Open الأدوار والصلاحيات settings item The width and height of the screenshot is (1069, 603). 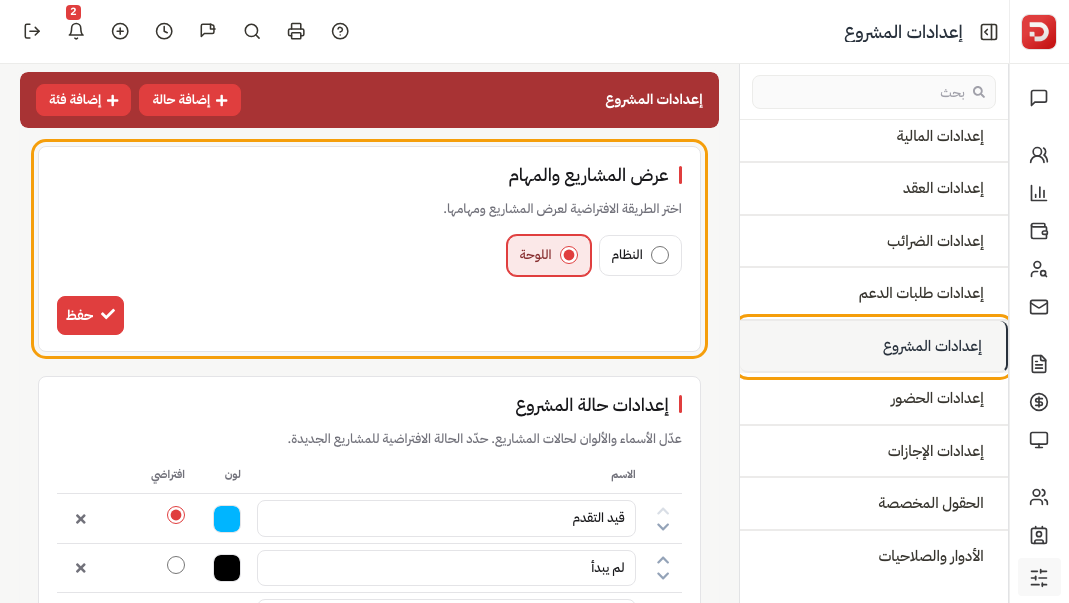coord(873,556)
